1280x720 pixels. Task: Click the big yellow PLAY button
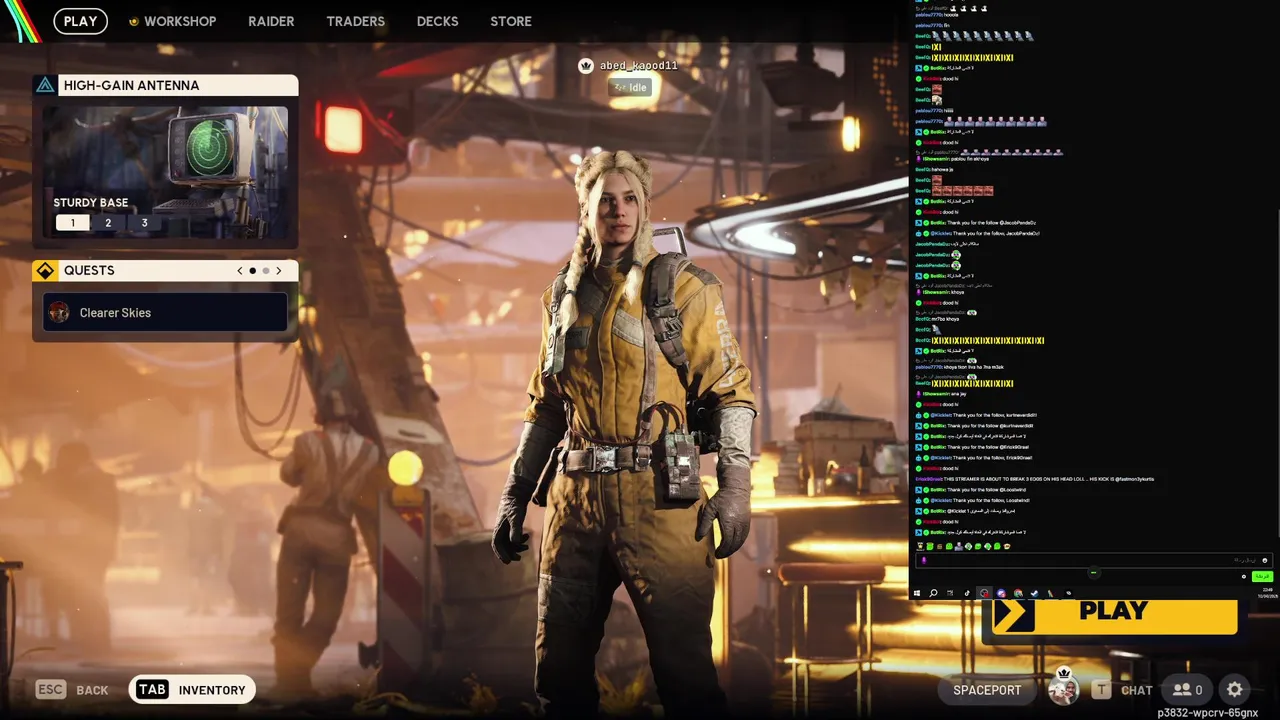coord(1114,615)
